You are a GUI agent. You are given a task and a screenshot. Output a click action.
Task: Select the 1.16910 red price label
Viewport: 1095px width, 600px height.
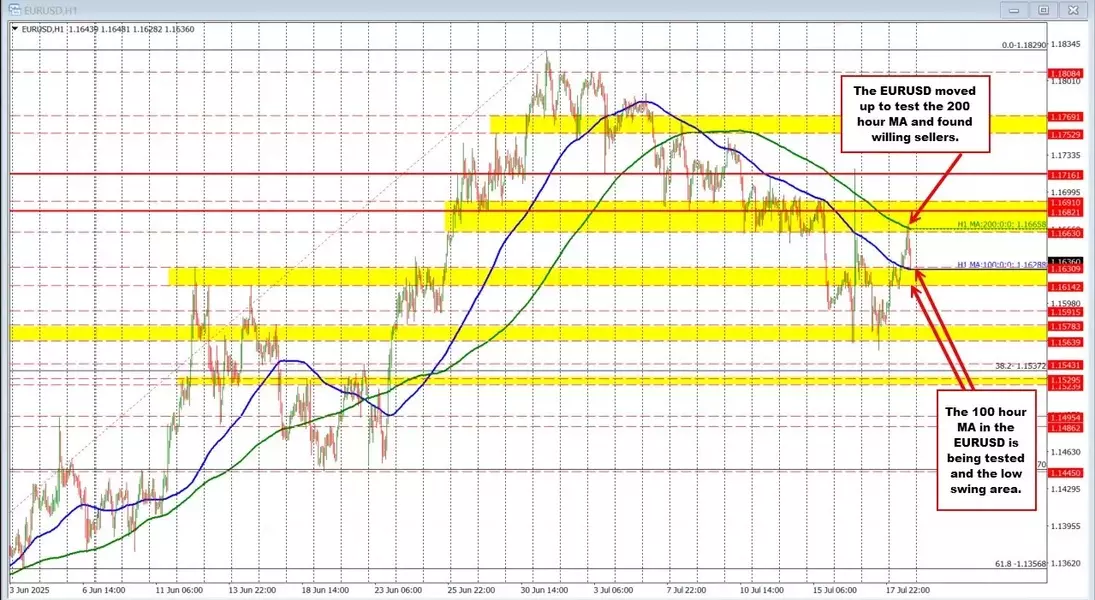click(1066, 203)
